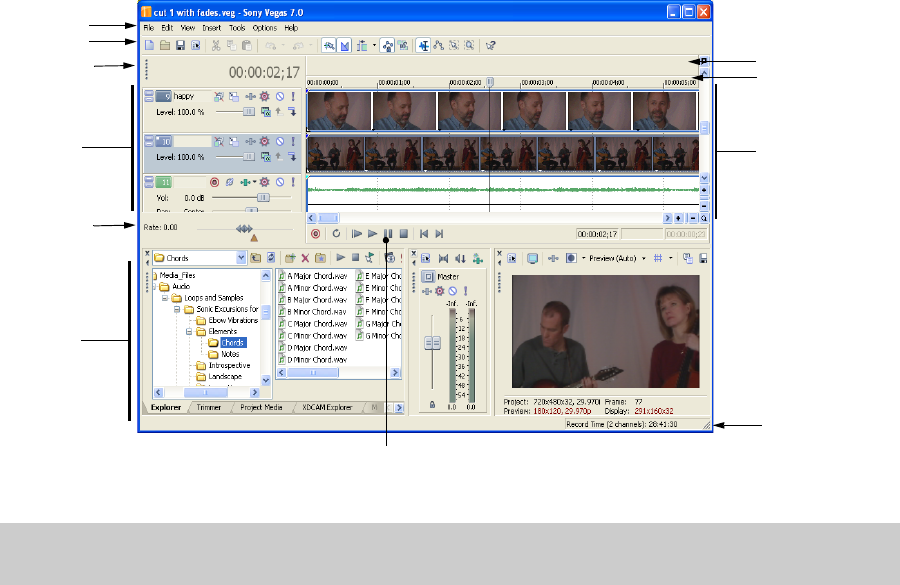
Task: Open the Tools menu
Action: tap(237, 28)
